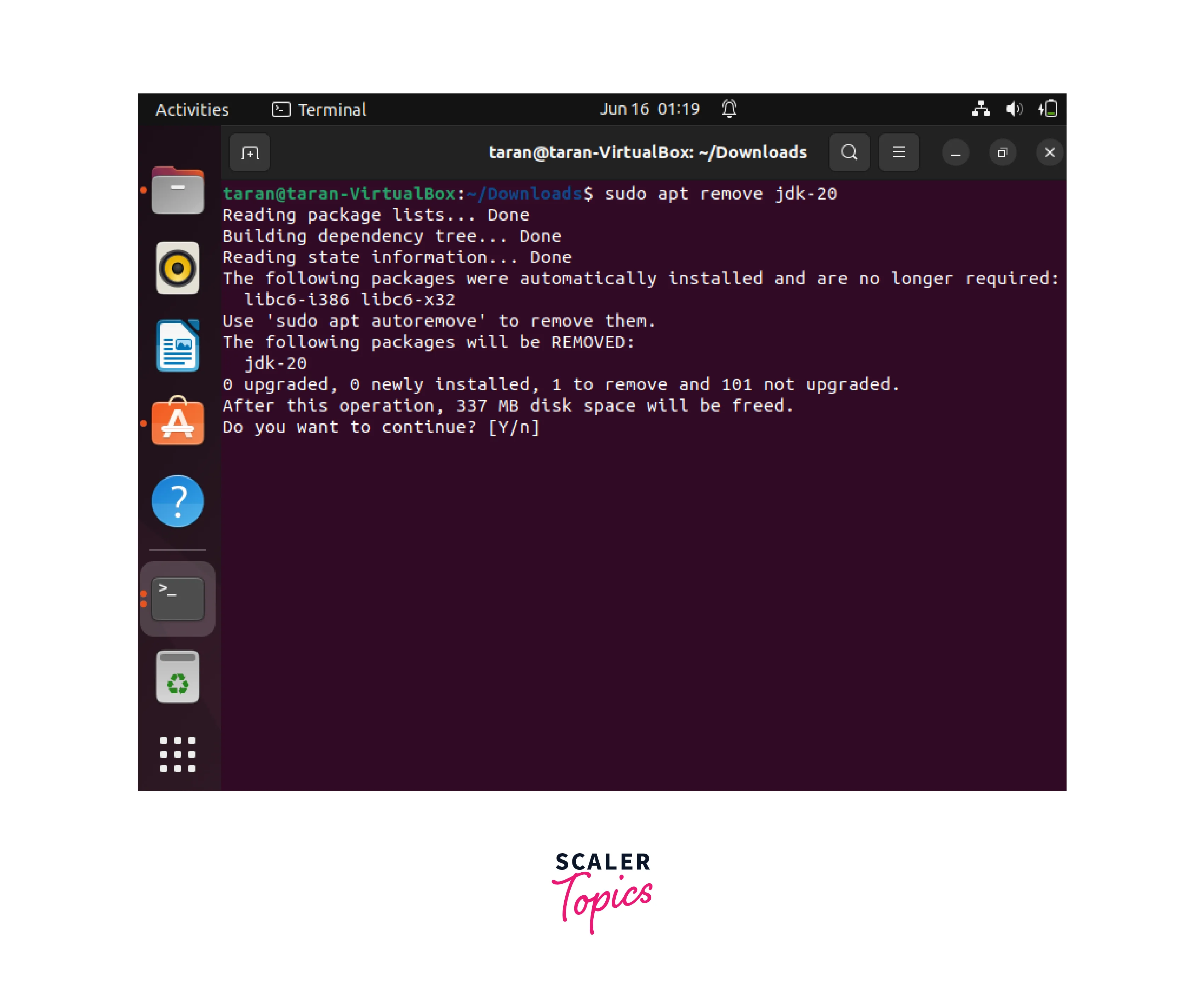Open the Trash from dock
Screen dimensions: 1204x999
point(178,677)
